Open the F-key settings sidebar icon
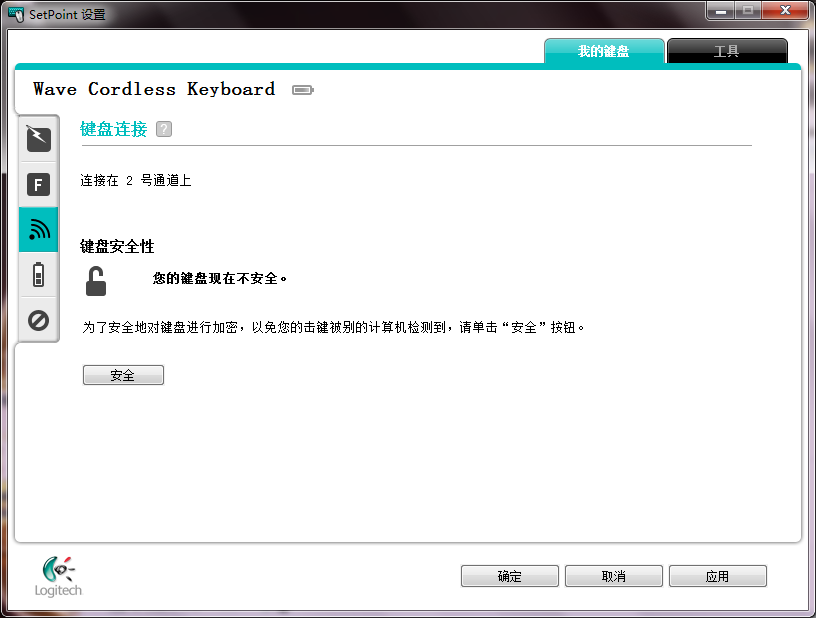The image size is (816, 618). pos(39,185)
